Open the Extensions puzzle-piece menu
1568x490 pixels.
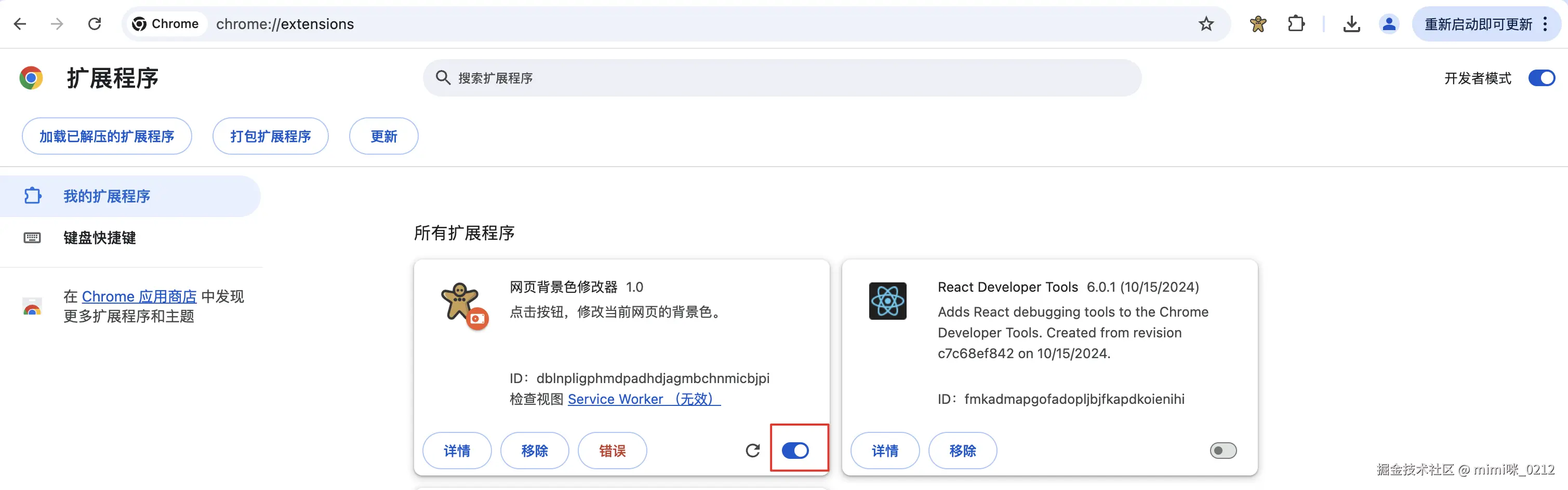pos(1296,24)
